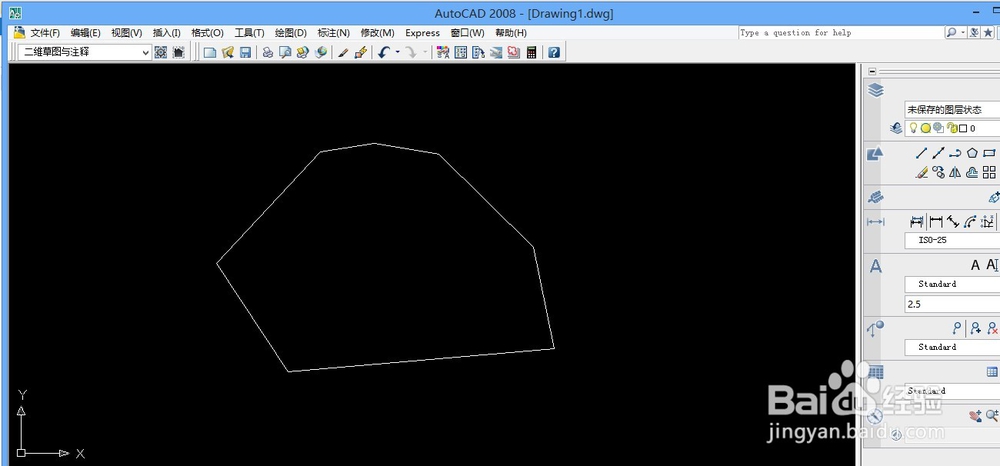Open the Express menu

(422, 33)
